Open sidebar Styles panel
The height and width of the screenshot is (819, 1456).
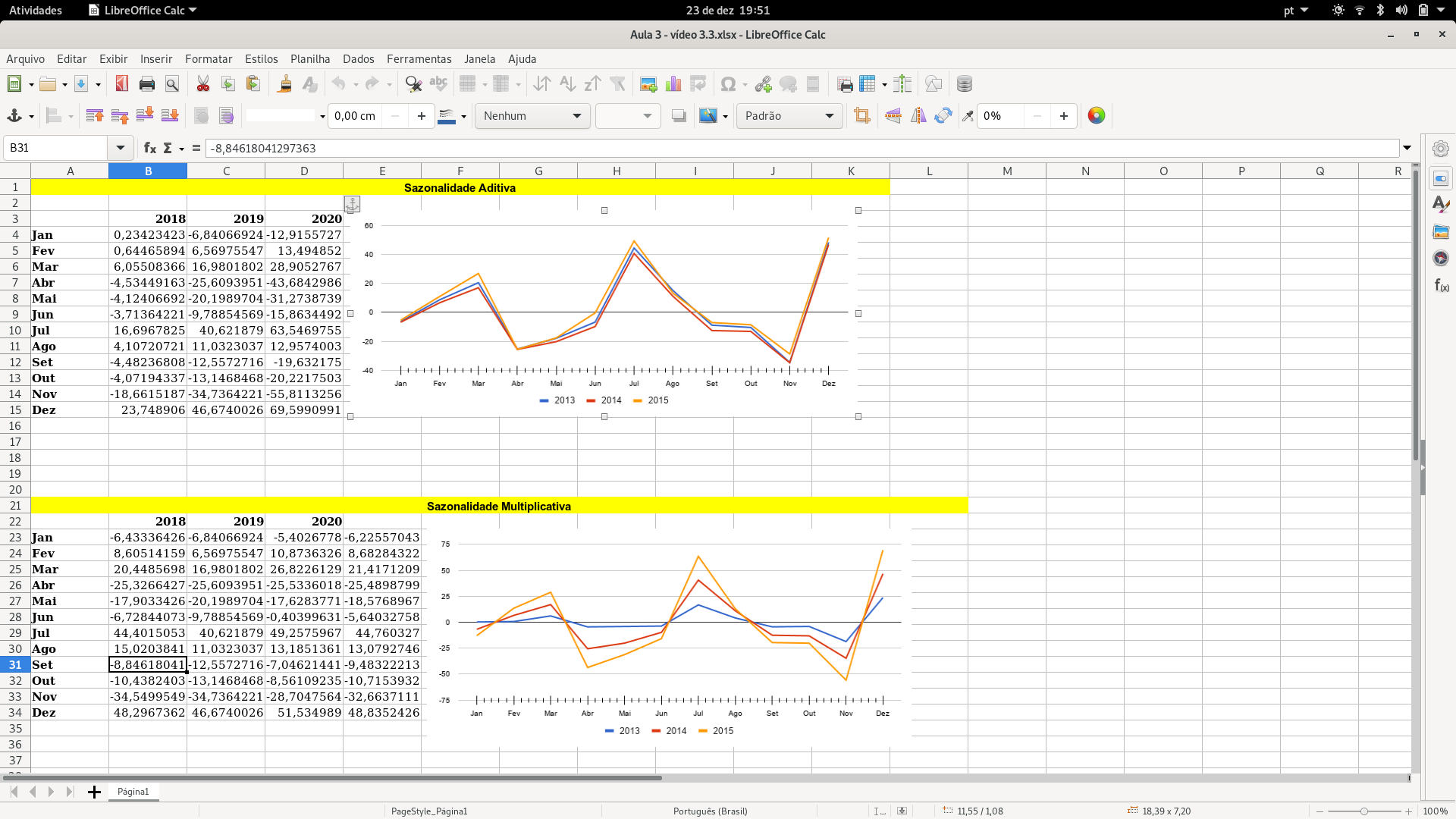1441,205
